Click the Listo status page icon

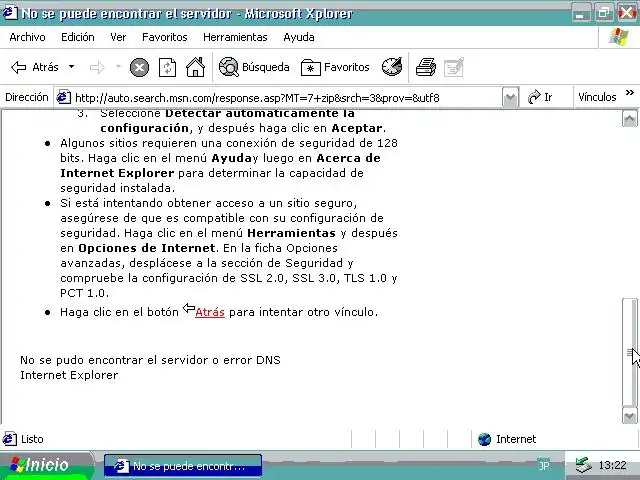(x=9, y=439)
